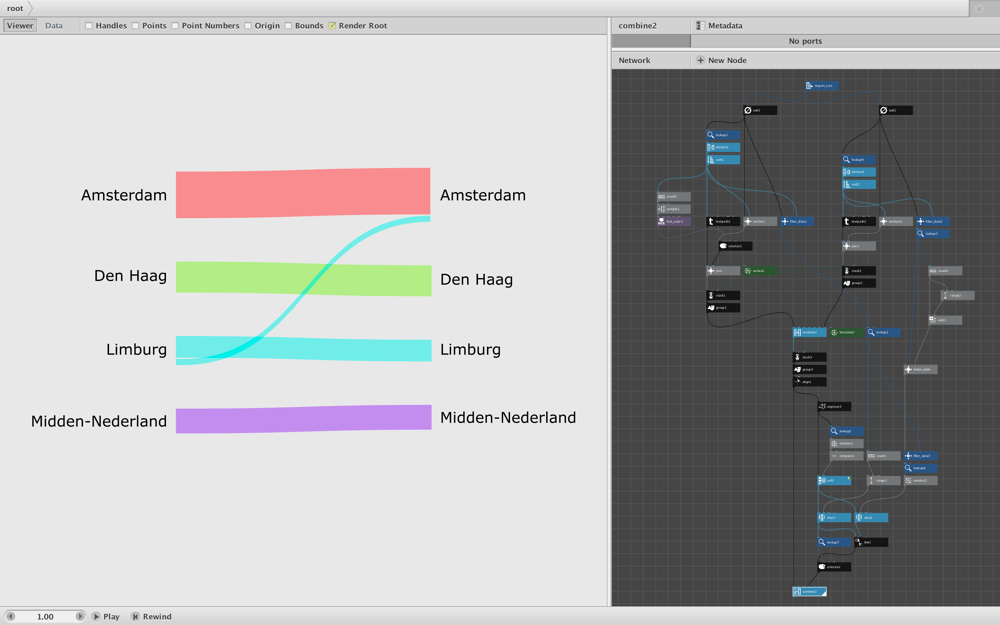Select the null2 node
Image resolution: width=1000 pixels, height=625 pixels.
(x=895, y=110)
